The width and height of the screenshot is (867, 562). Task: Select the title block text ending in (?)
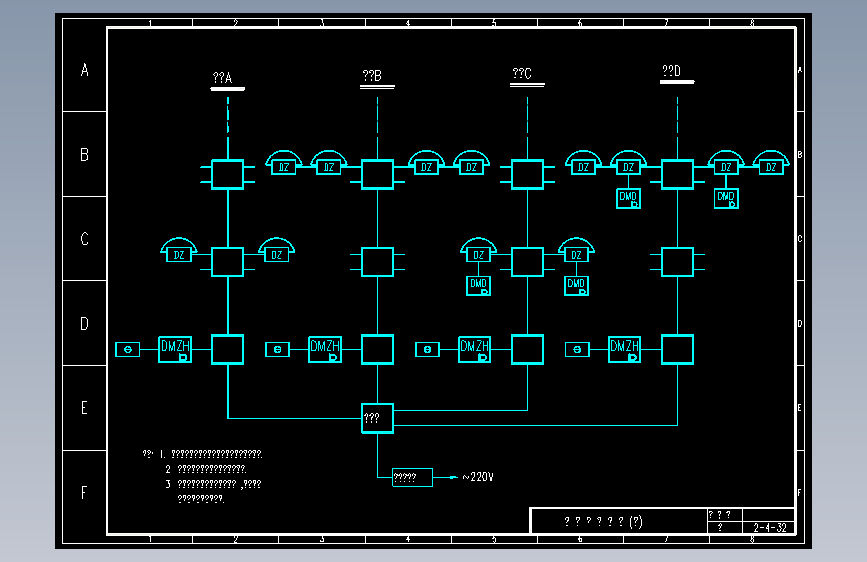point(603,521)
